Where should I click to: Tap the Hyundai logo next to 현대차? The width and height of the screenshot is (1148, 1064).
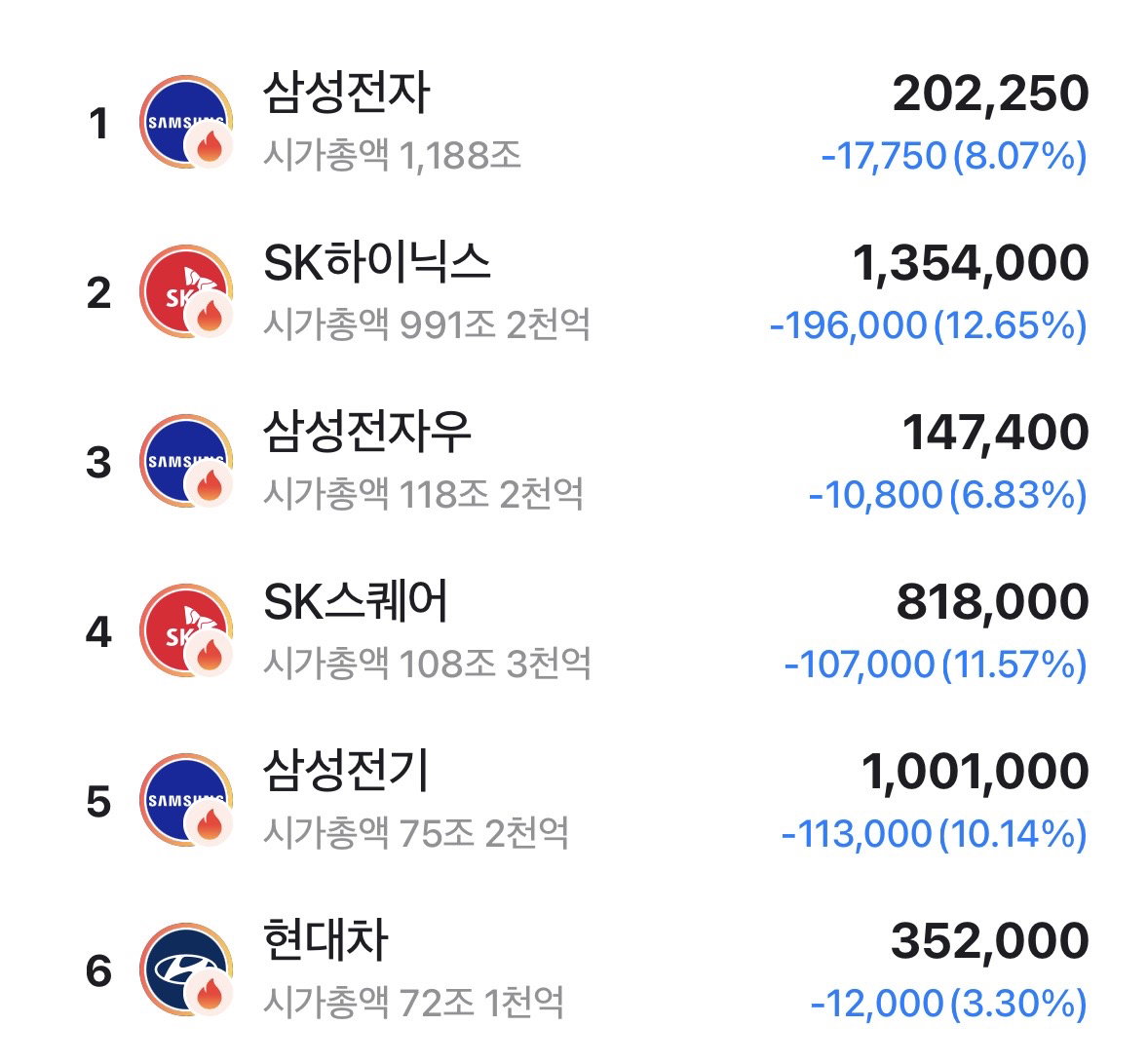click(186, 969)
